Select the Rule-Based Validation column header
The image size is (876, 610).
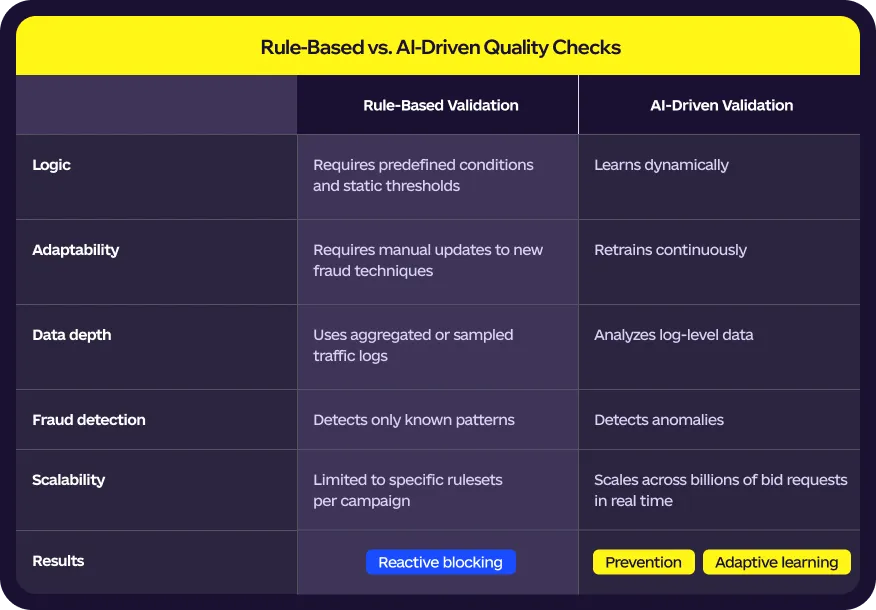pyautogui.click(x=440, y=105)
